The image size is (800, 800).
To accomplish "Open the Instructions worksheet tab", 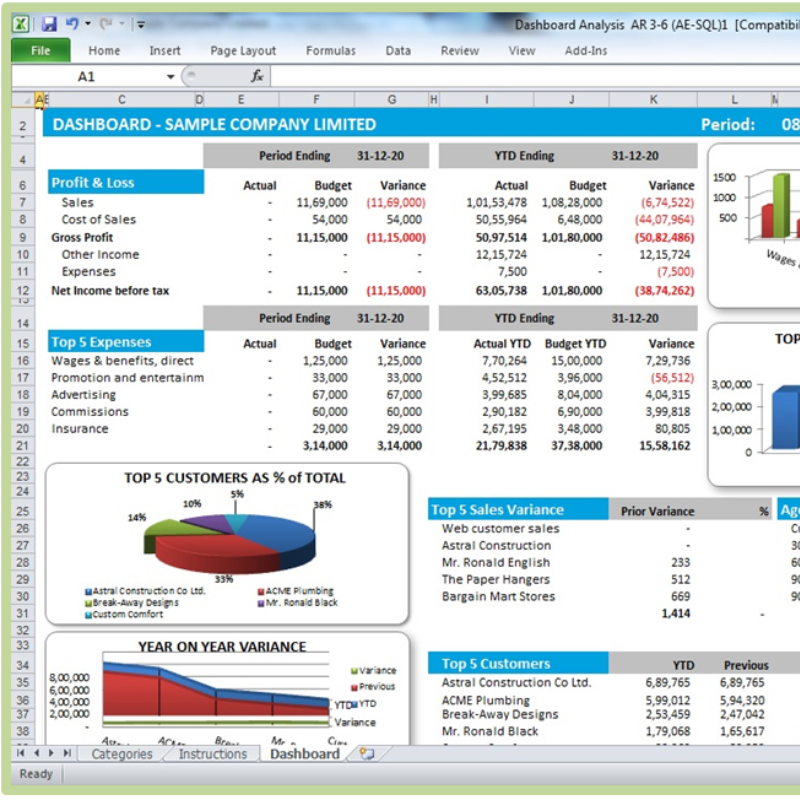I will (212, 754).
